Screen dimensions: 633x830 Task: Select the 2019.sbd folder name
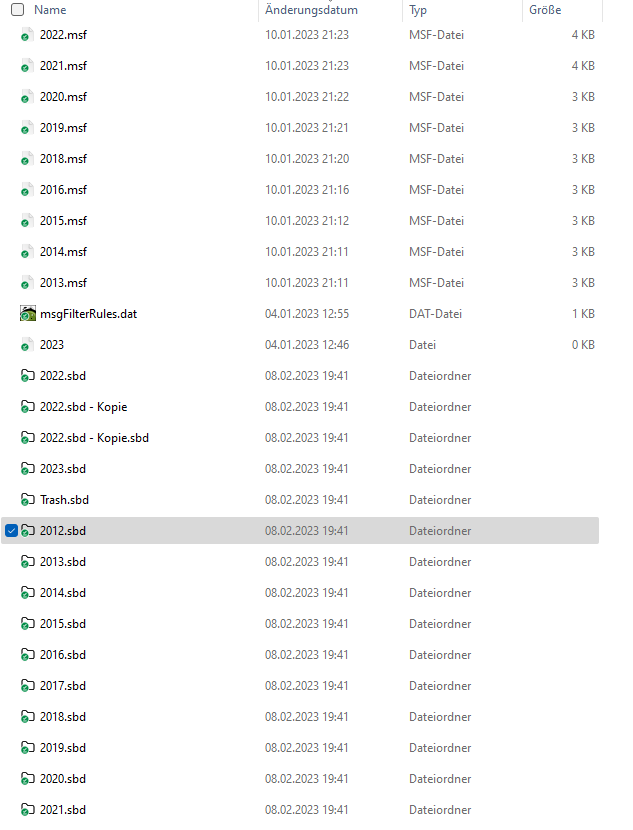coord(63,748)
